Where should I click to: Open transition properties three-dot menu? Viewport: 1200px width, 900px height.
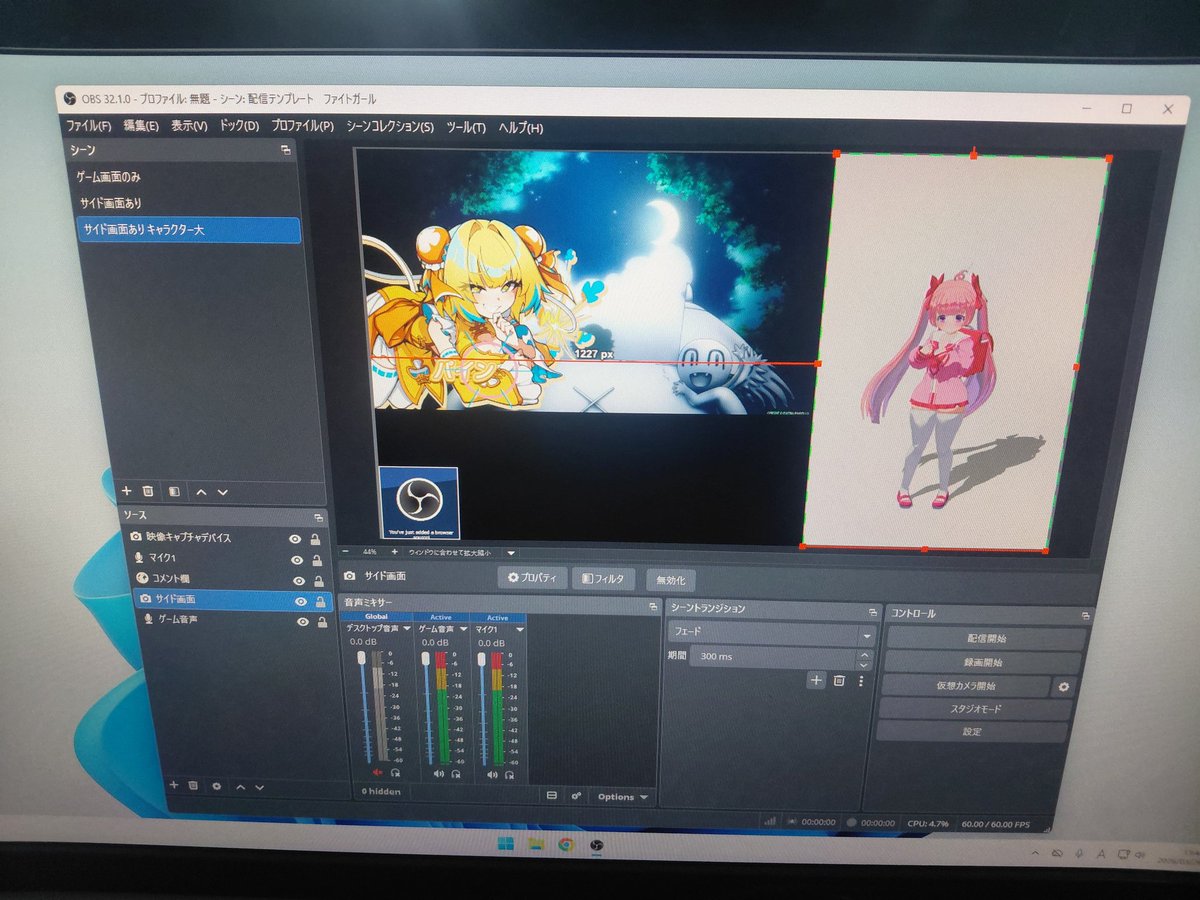[860, 681]
